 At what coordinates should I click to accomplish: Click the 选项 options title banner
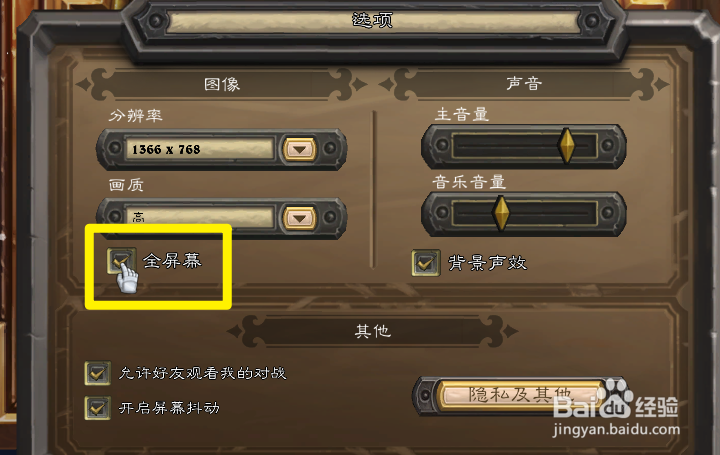point(372,21)
